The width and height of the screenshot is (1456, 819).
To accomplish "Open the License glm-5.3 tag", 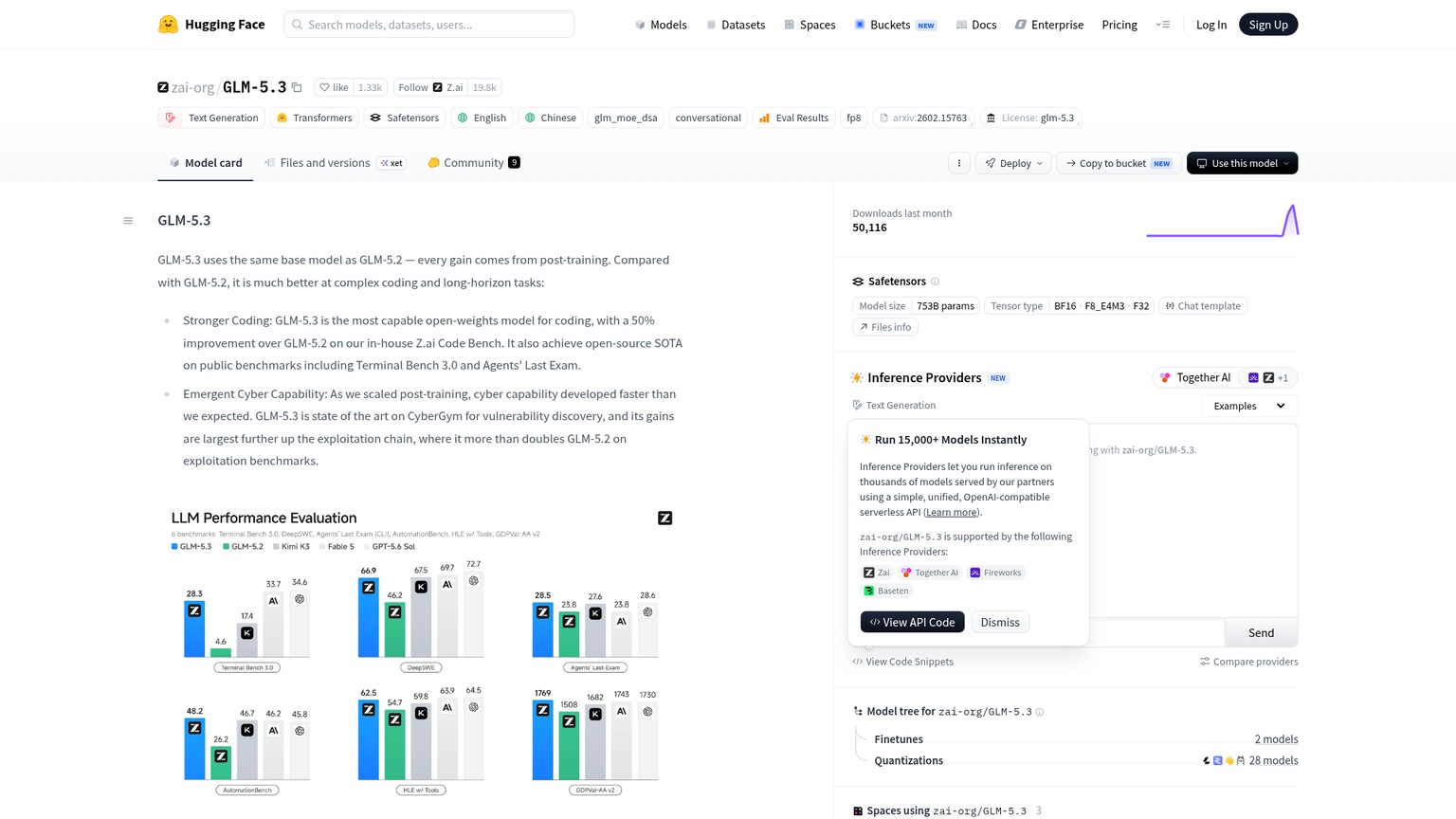I will coord(1030,118).
